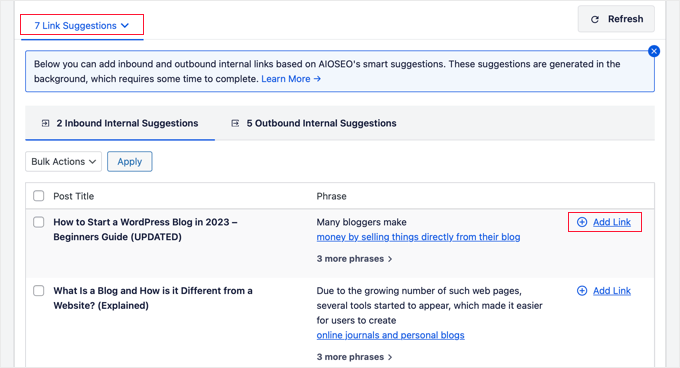The width and height of the screenshot is (680, 368).
Task: Open 'money by selling things directly from their blog' link
Action: click(418, 237)
